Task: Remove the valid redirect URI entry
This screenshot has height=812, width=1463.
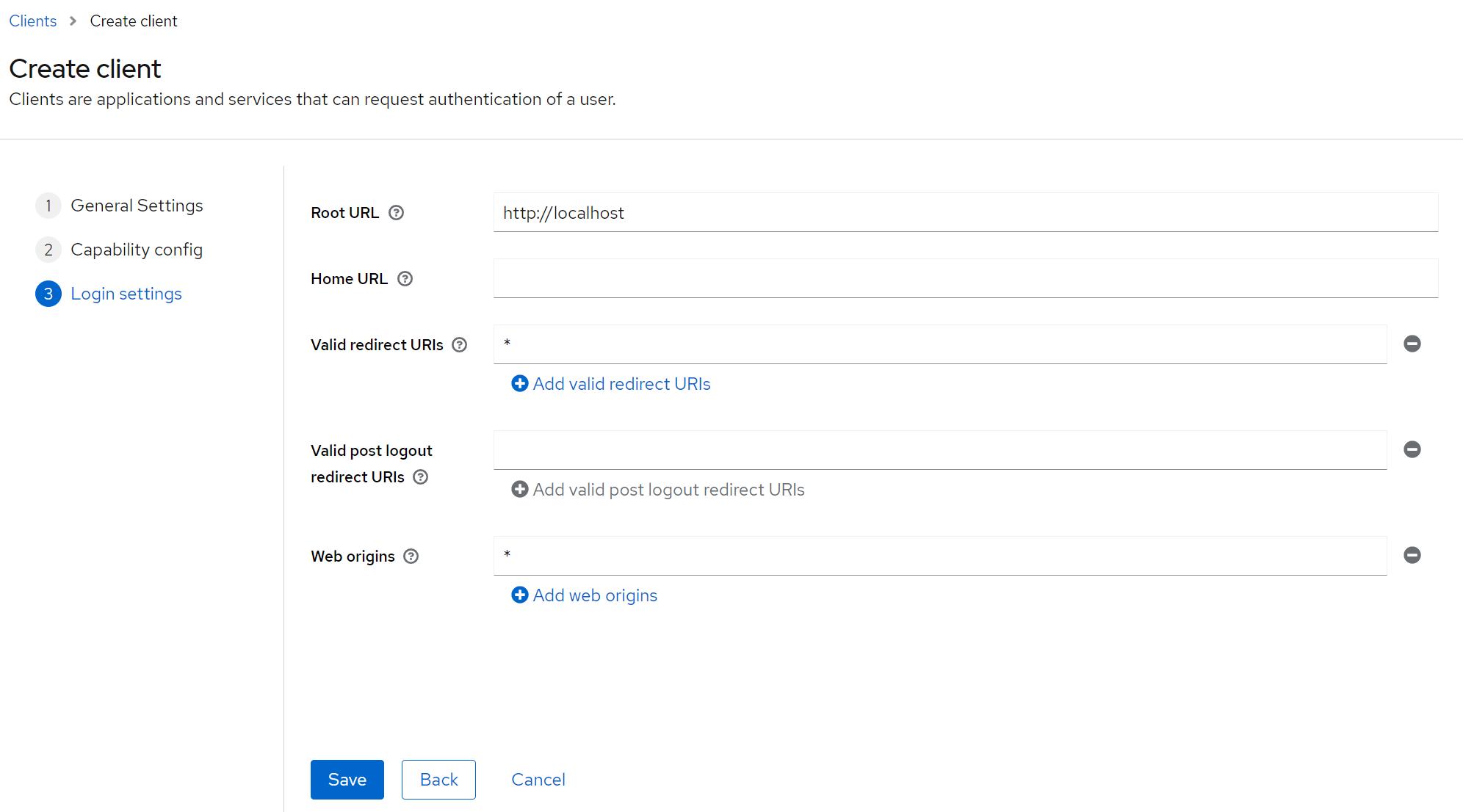Action: pyautogui.click(x=1412, y=344)
